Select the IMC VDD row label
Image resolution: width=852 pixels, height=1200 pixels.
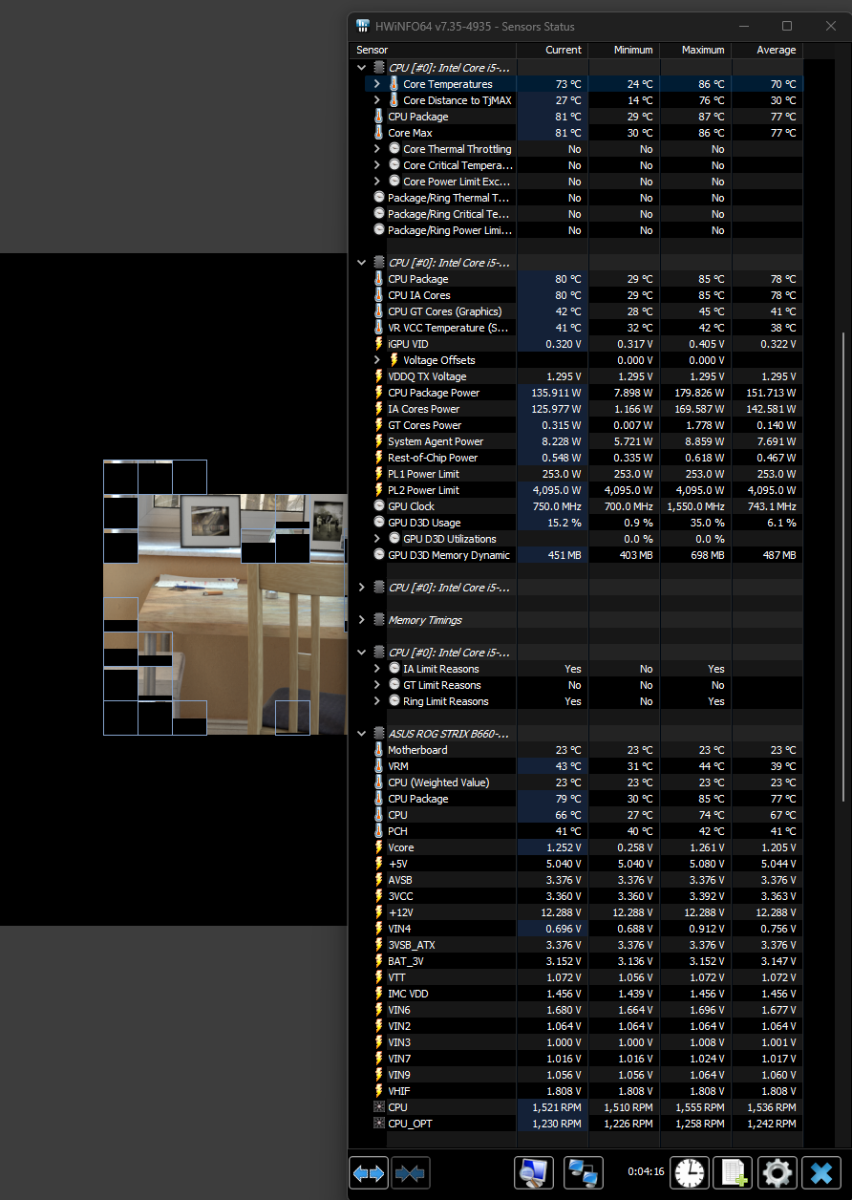tap(408, 993)
